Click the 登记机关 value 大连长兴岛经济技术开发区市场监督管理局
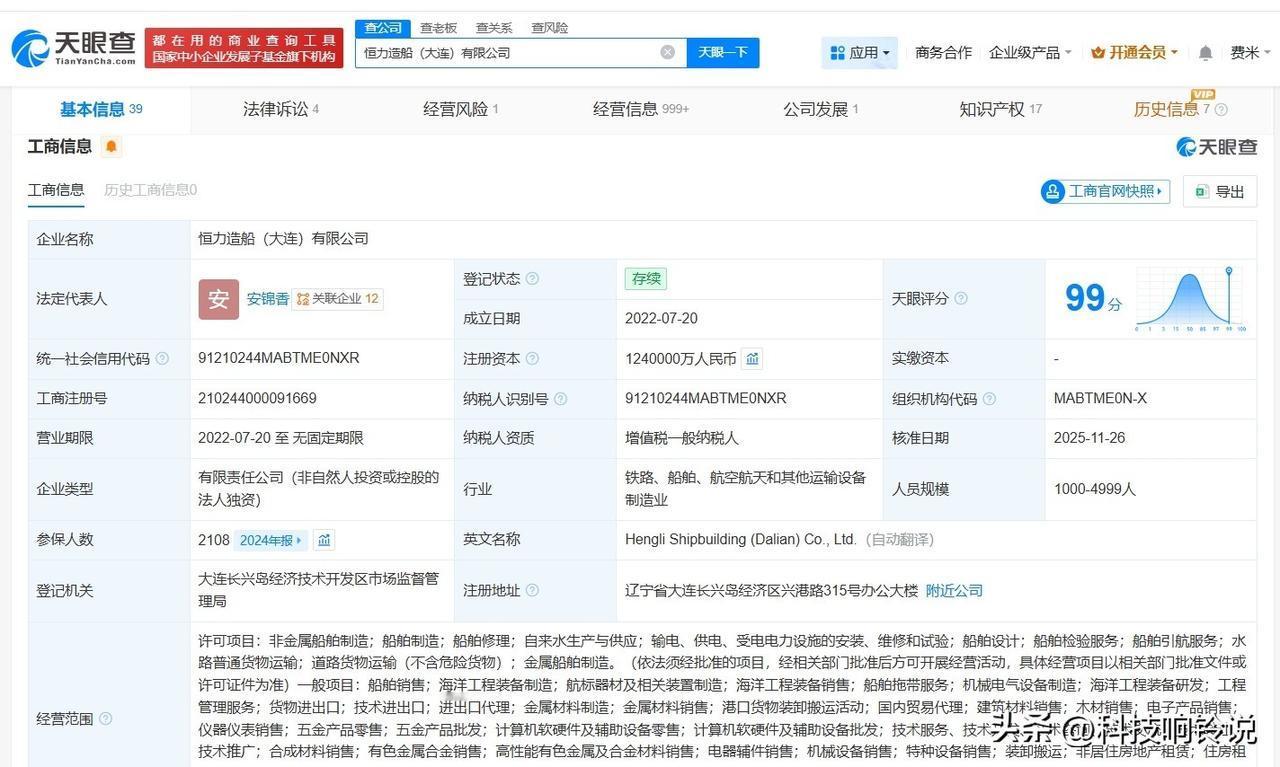This screenshot has height=767, width=1280. [319, 590]
